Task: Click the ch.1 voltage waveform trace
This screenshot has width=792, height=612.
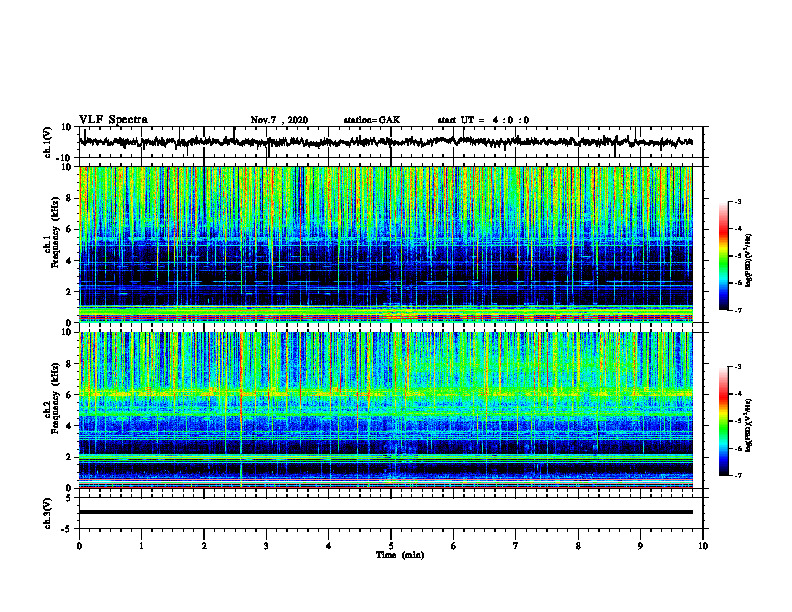Action: click(386, 142)
